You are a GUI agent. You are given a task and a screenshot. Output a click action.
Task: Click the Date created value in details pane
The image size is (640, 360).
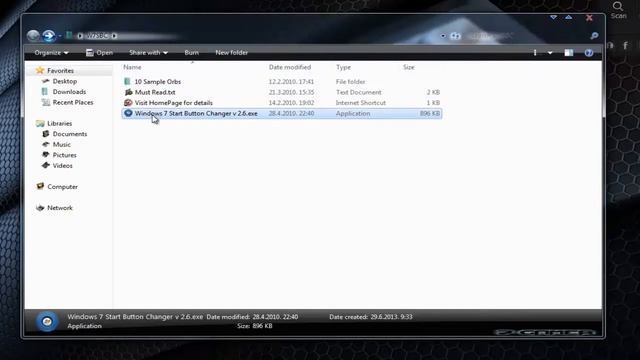coord(391,317)
